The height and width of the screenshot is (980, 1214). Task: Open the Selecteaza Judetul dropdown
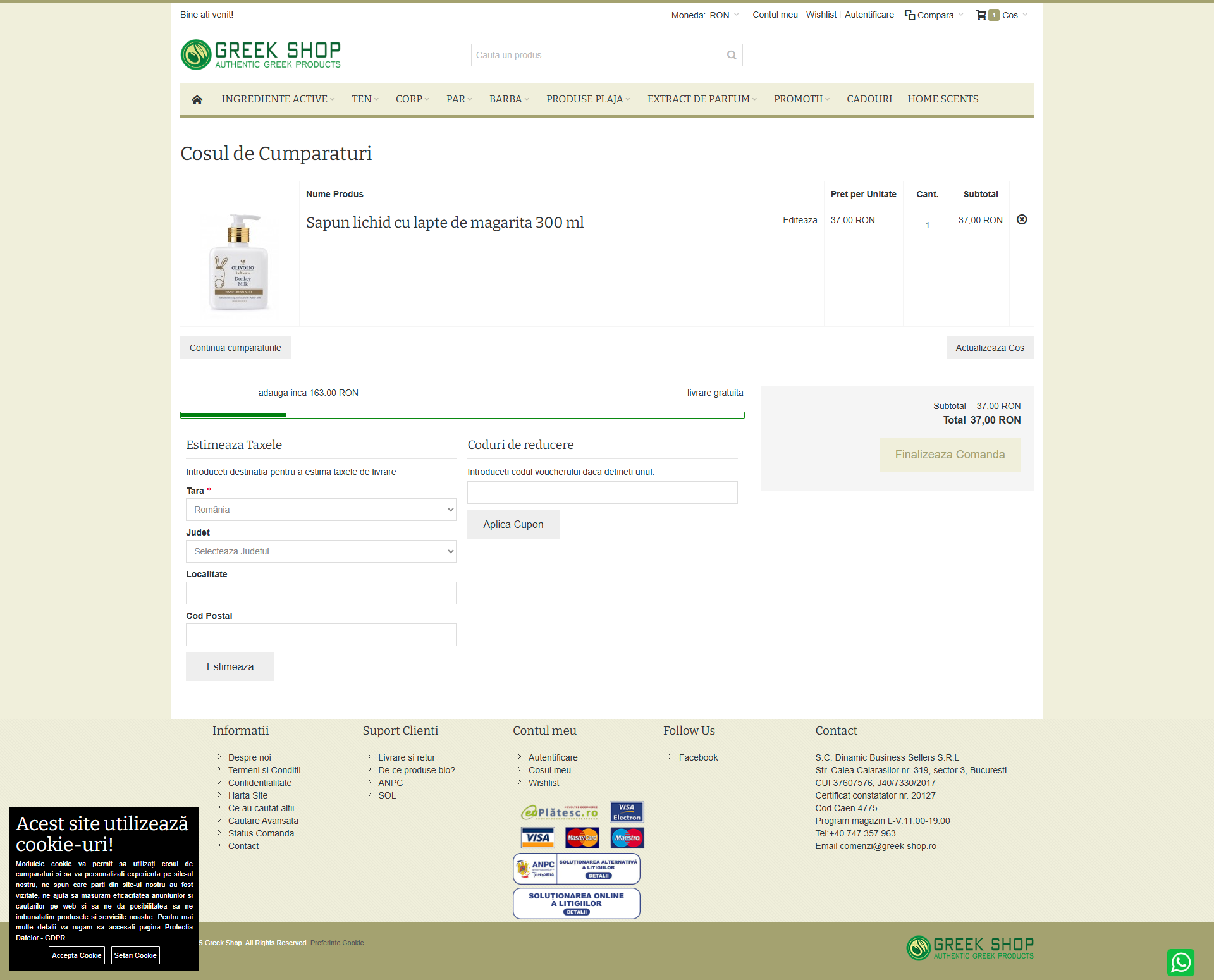[x=321, y=551]
